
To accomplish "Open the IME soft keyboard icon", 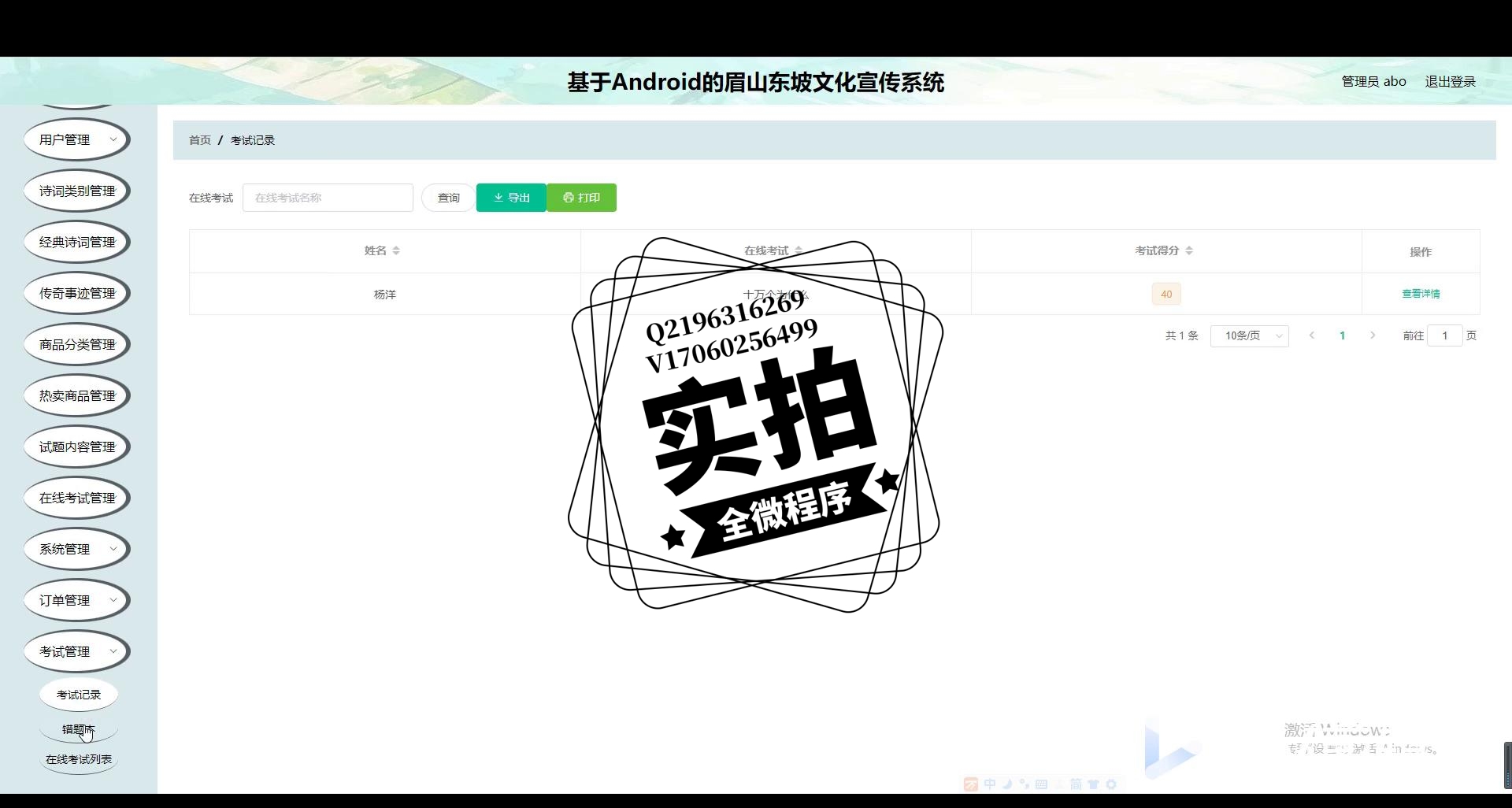I will [x=1042, y=784].
